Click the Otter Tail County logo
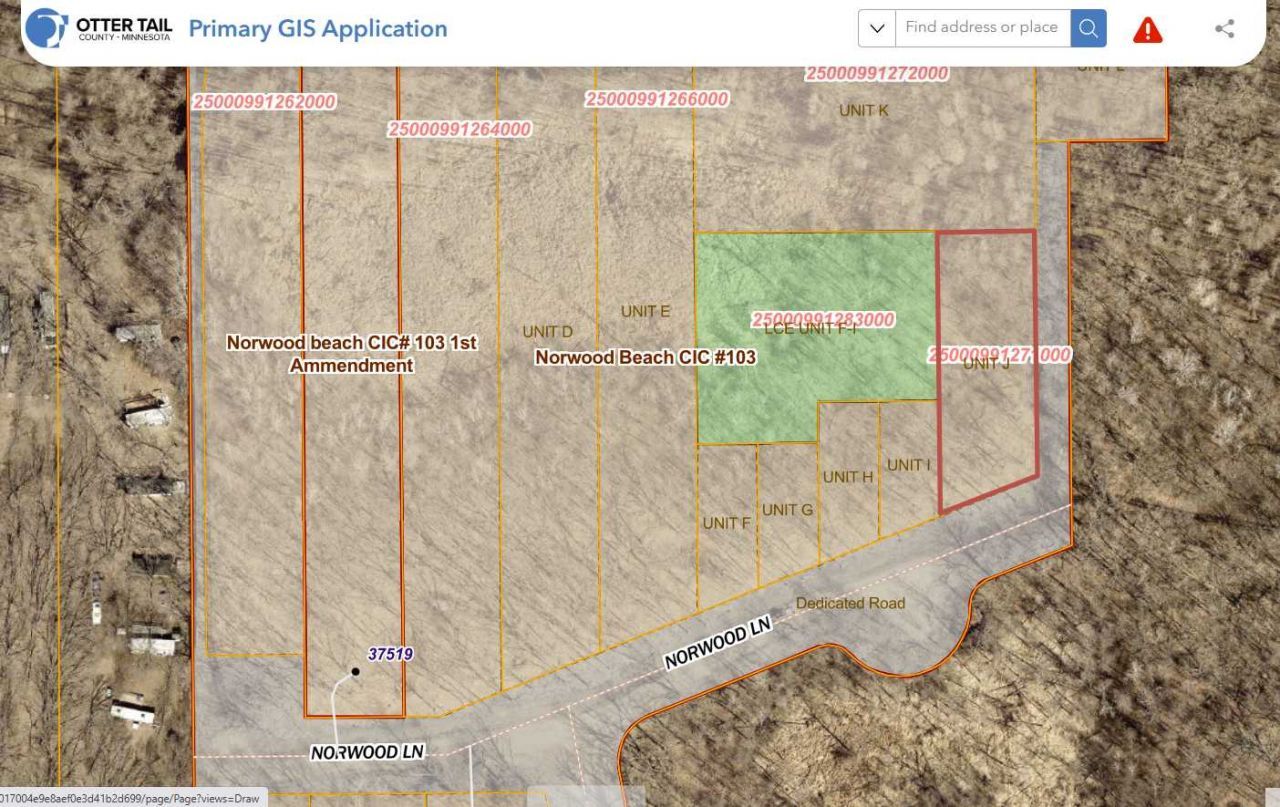Image resolution: width=1280 pixels, height=807 pixels. [99, 28]
